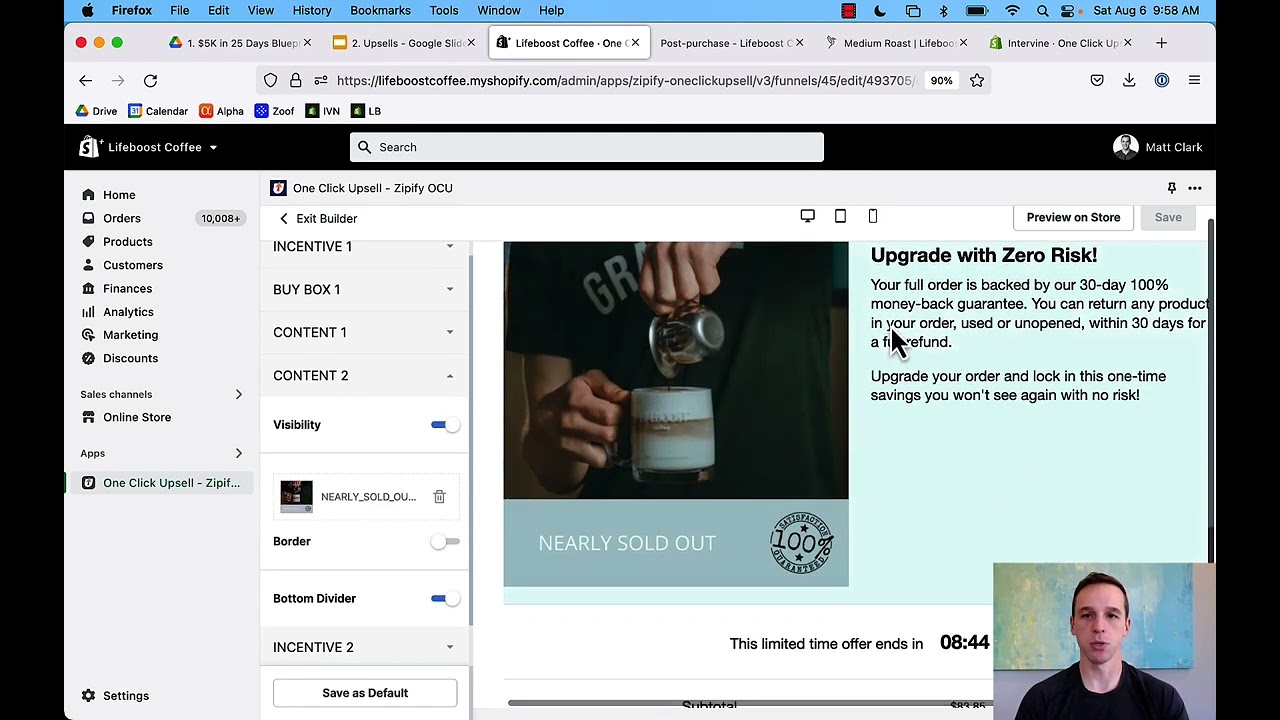1280x720 pixels.
Task: Open Drive bookmark
Action: 96,111
